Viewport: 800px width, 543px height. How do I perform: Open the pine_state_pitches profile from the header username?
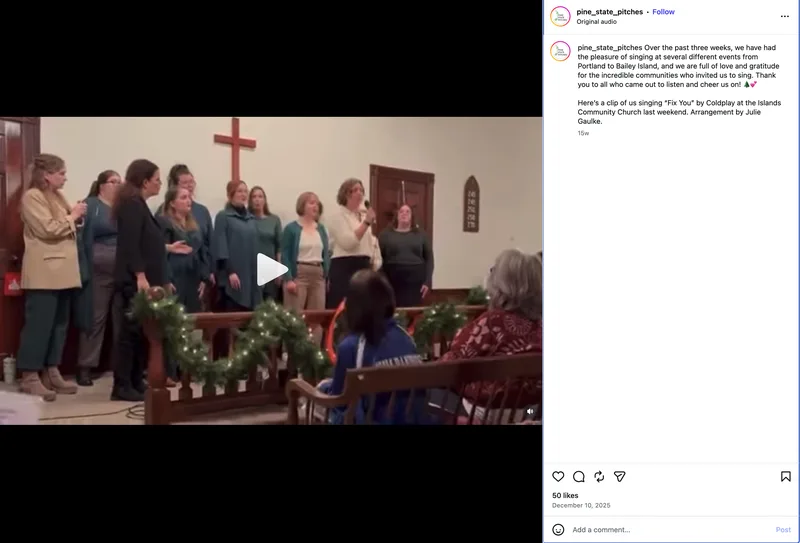[610, 12]
